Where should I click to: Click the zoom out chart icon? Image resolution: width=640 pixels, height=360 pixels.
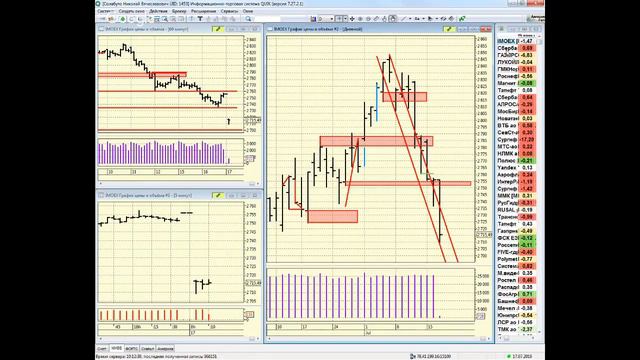coord(368,19)
